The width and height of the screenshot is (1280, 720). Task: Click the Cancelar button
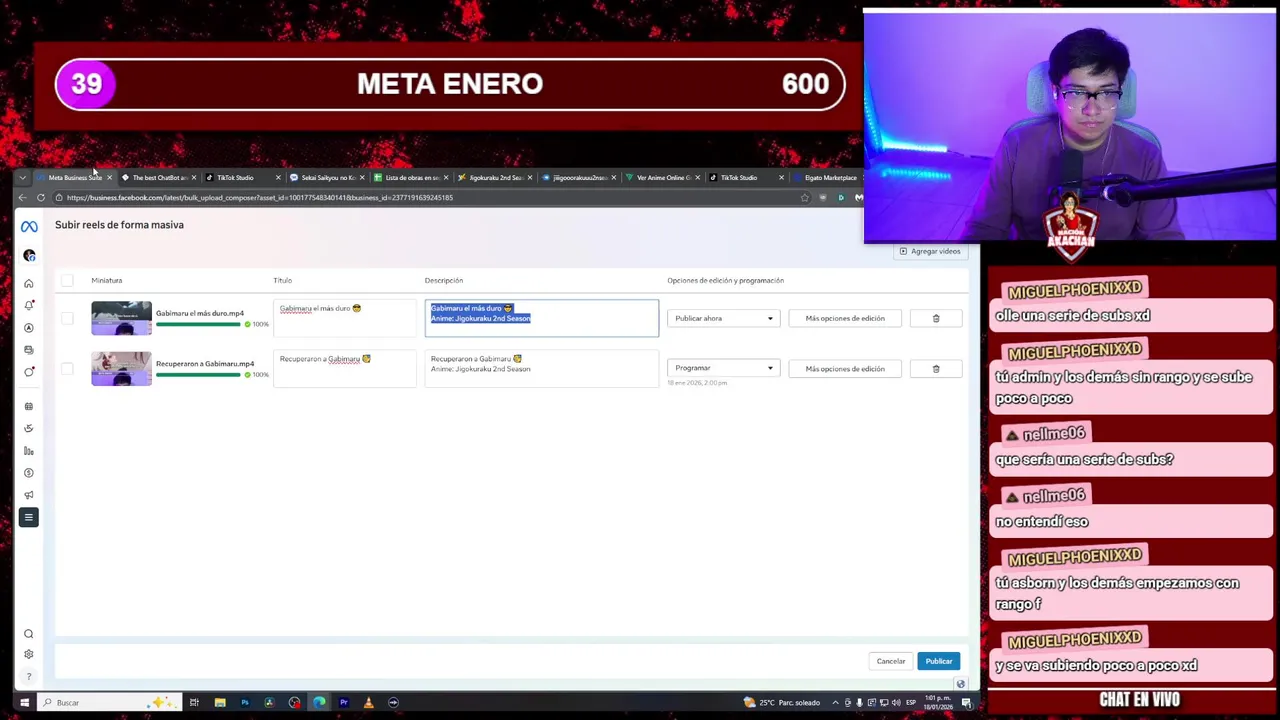(891, 661)
